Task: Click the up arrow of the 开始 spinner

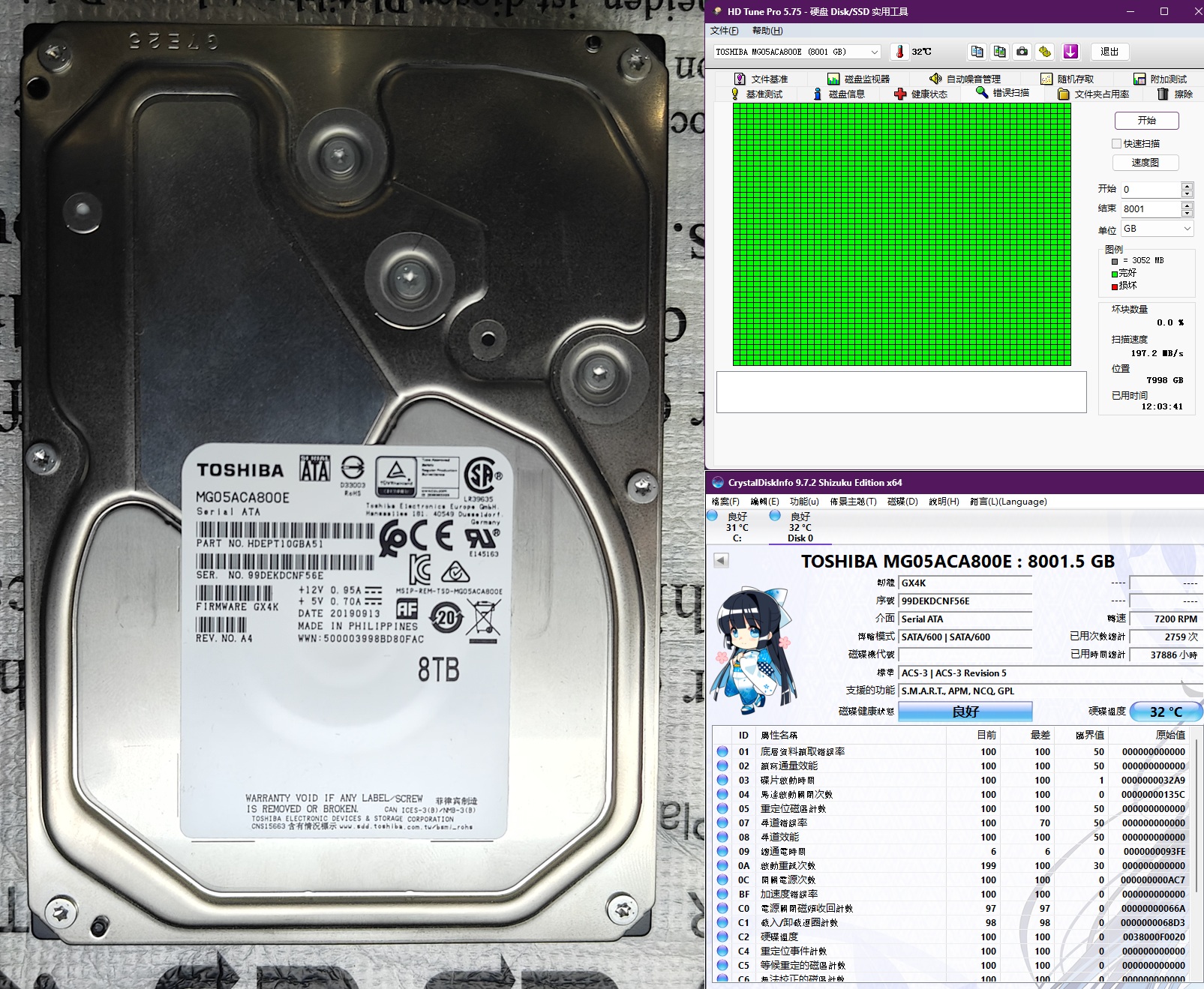Action: 1187,185
